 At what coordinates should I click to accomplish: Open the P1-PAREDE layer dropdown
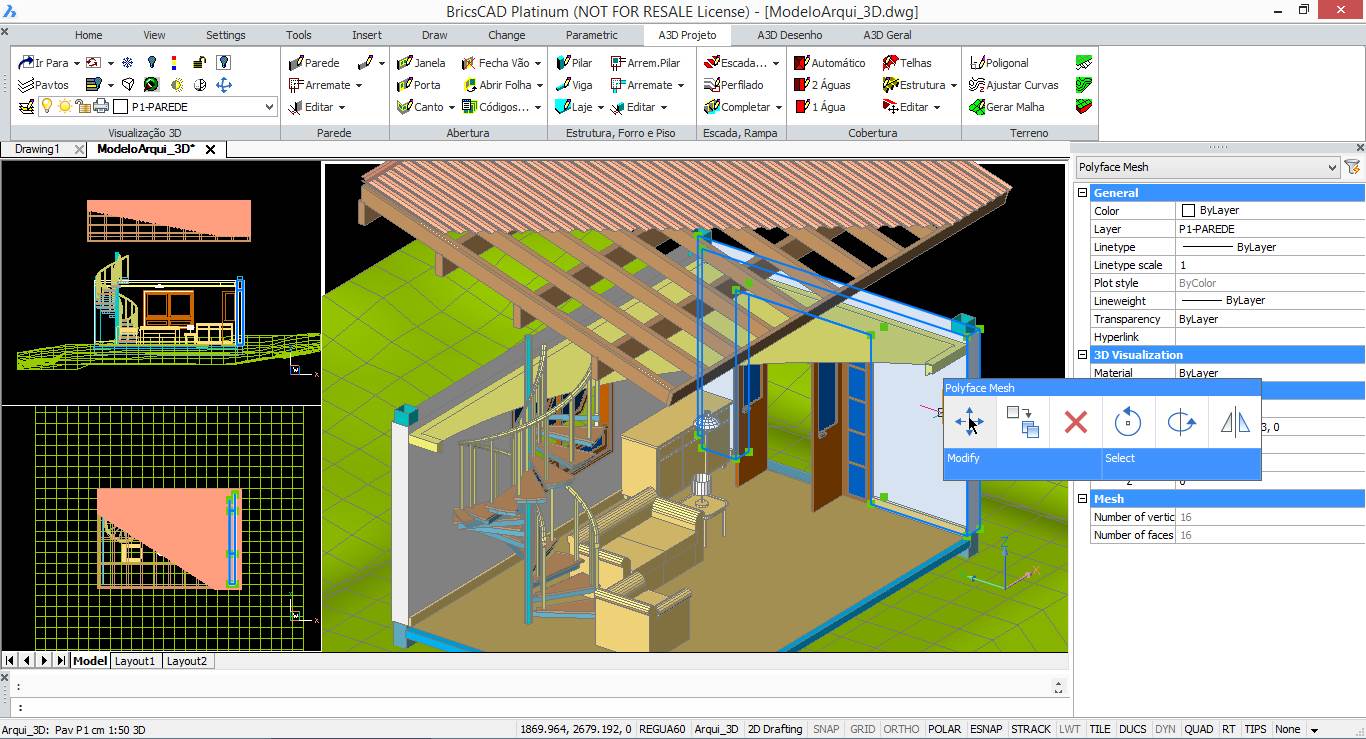pyautogui.click(x=269, y=107)
